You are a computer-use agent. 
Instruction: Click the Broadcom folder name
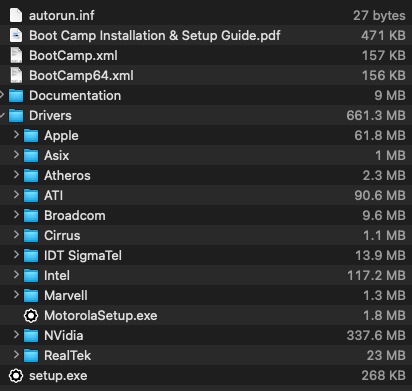(75, 216)
